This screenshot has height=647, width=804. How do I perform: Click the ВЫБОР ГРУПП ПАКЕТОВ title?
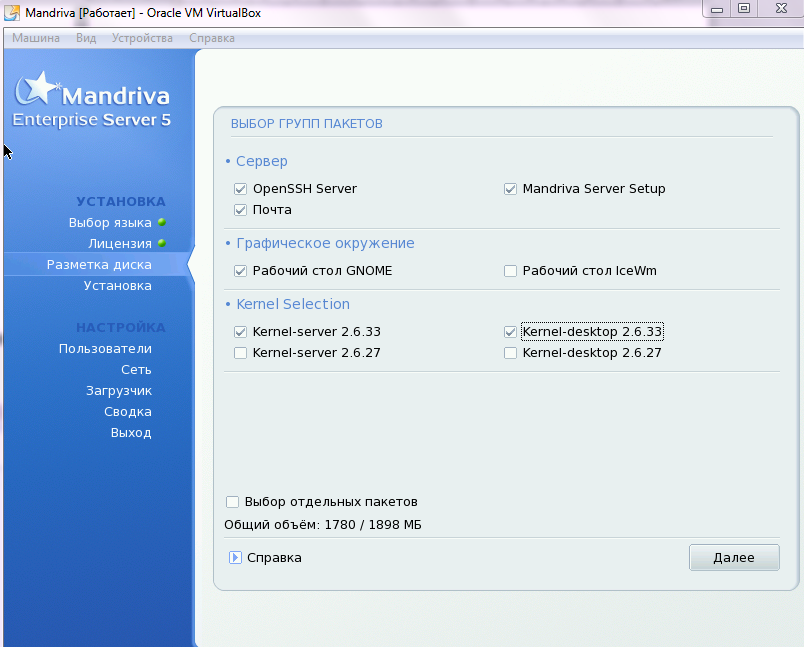[x=307, y=124]
